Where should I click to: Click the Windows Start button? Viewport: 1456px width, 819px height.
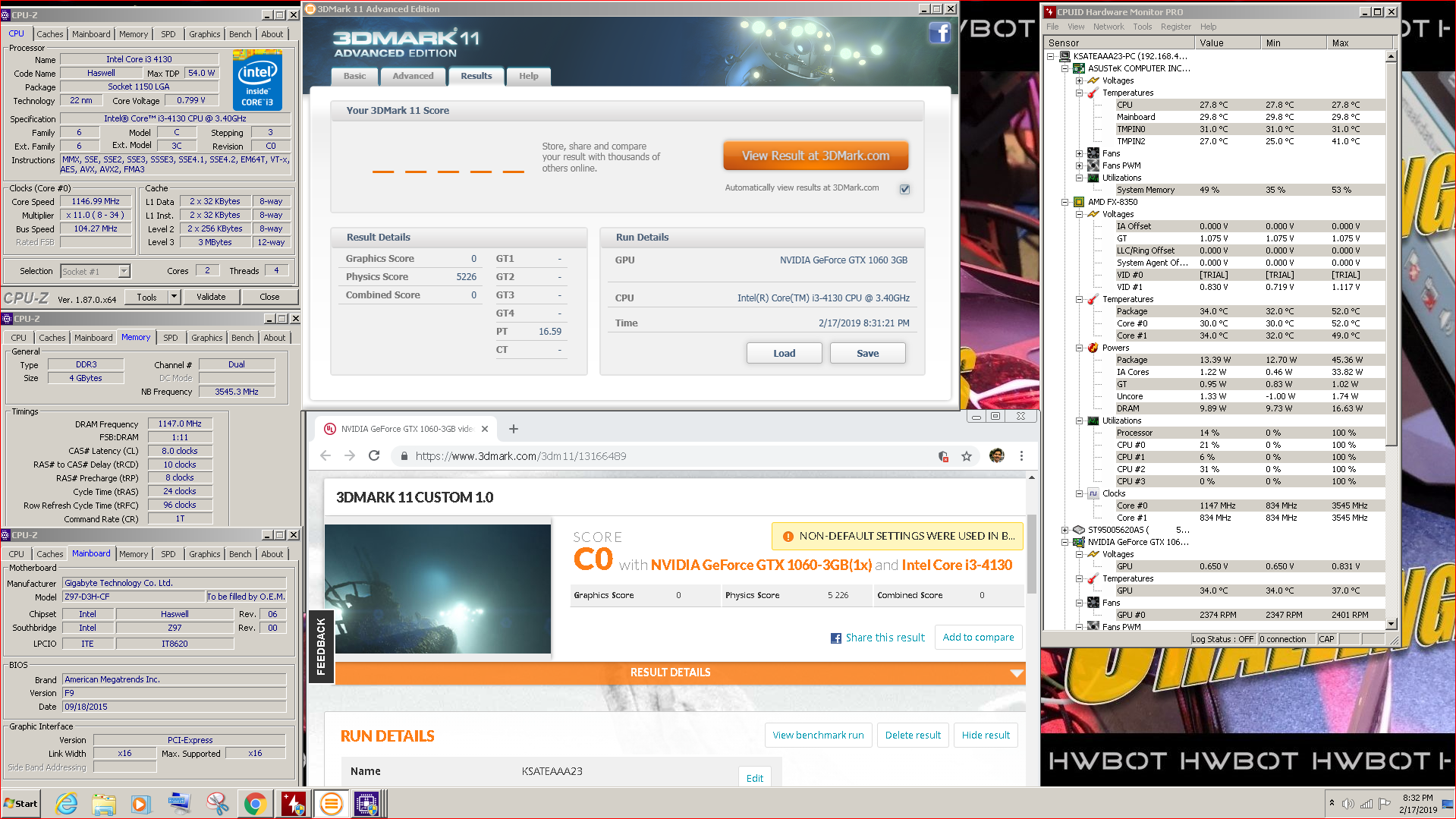click(x=21, y=804)
